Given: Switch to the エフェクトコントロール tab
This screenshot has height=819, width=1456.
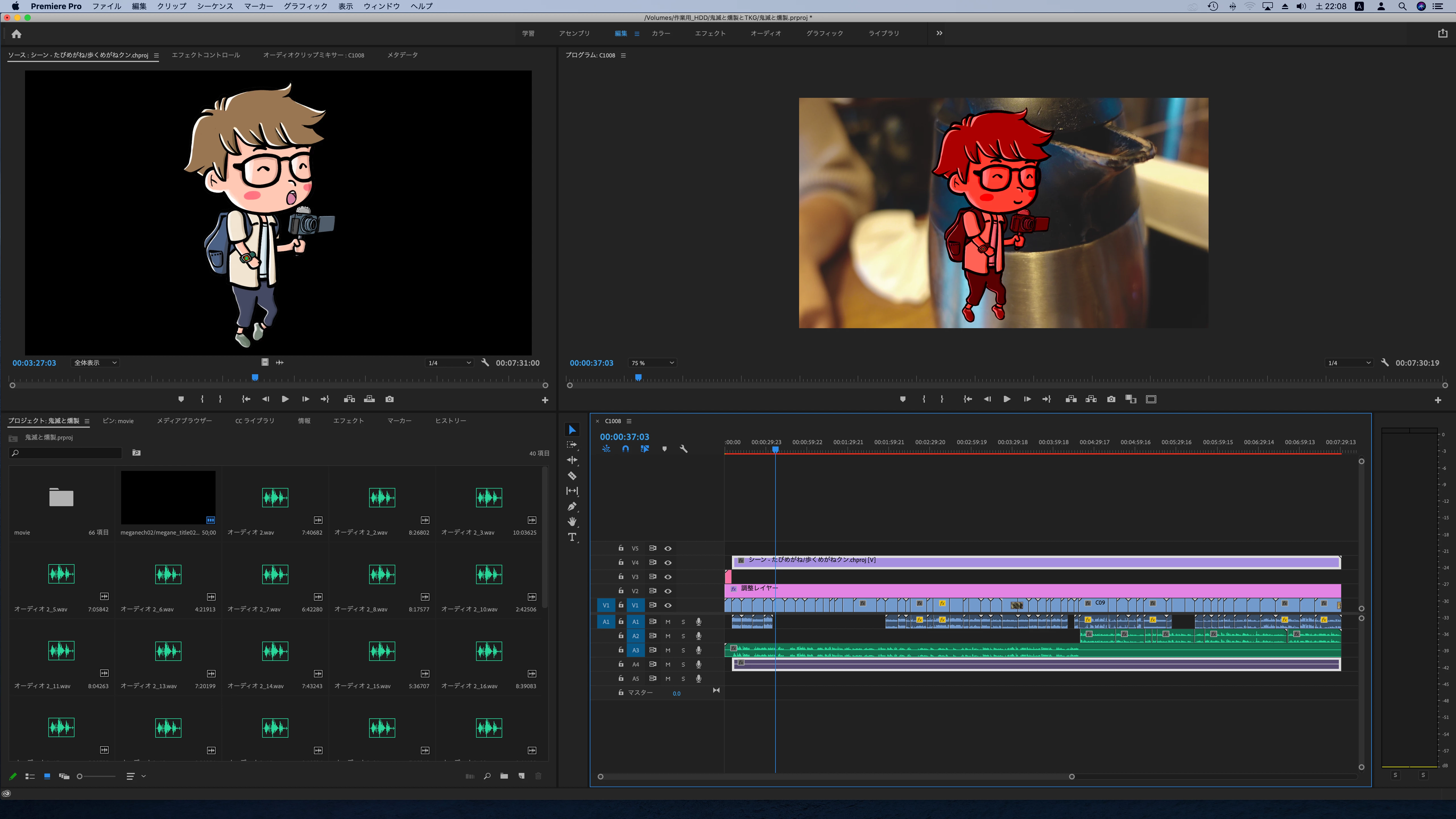Looking at the screenshot, I should tap(206, 55).
